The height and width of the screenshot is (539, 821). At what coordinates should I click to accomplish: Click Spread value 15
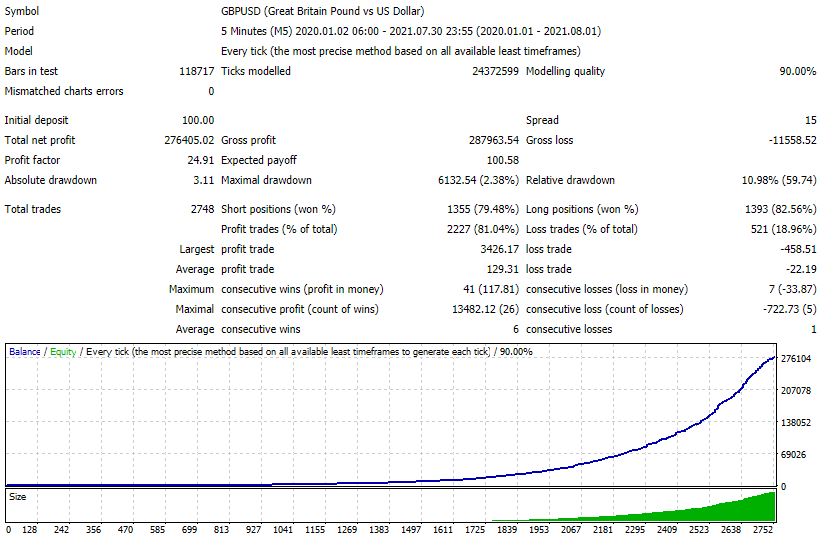(811, 120)
